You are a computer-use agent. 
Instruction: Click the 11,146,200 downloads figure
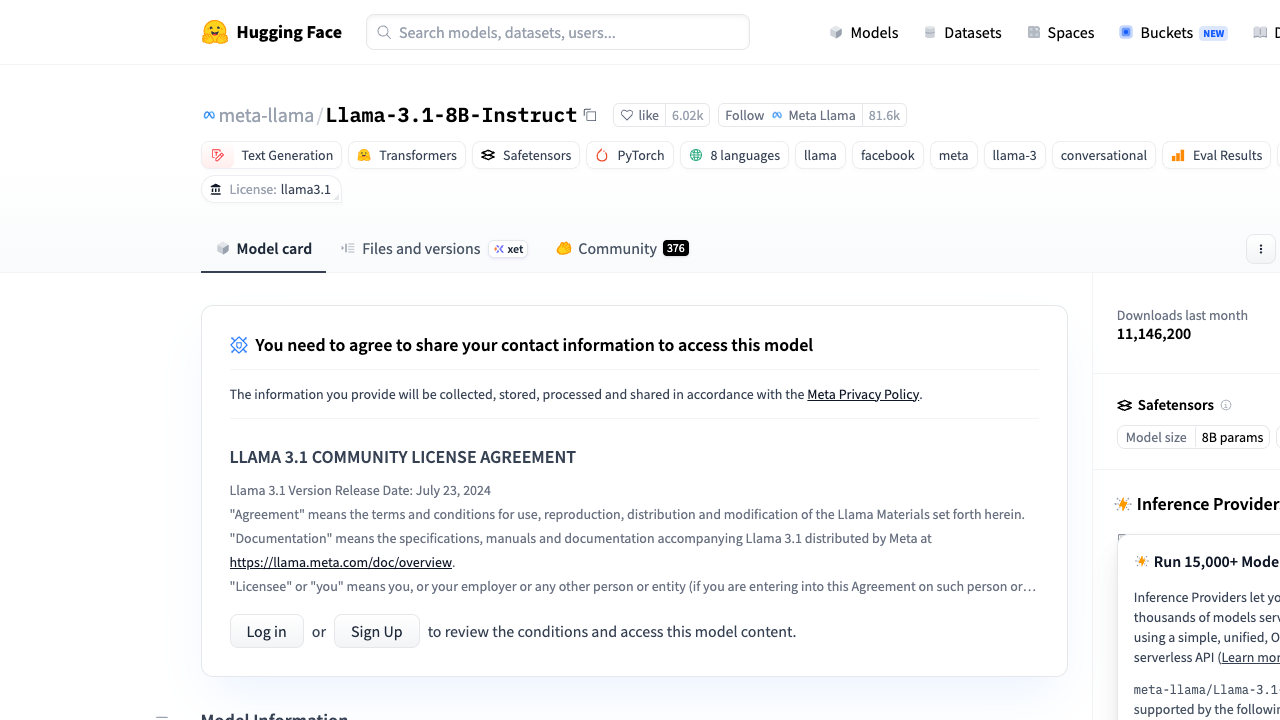1154,334
